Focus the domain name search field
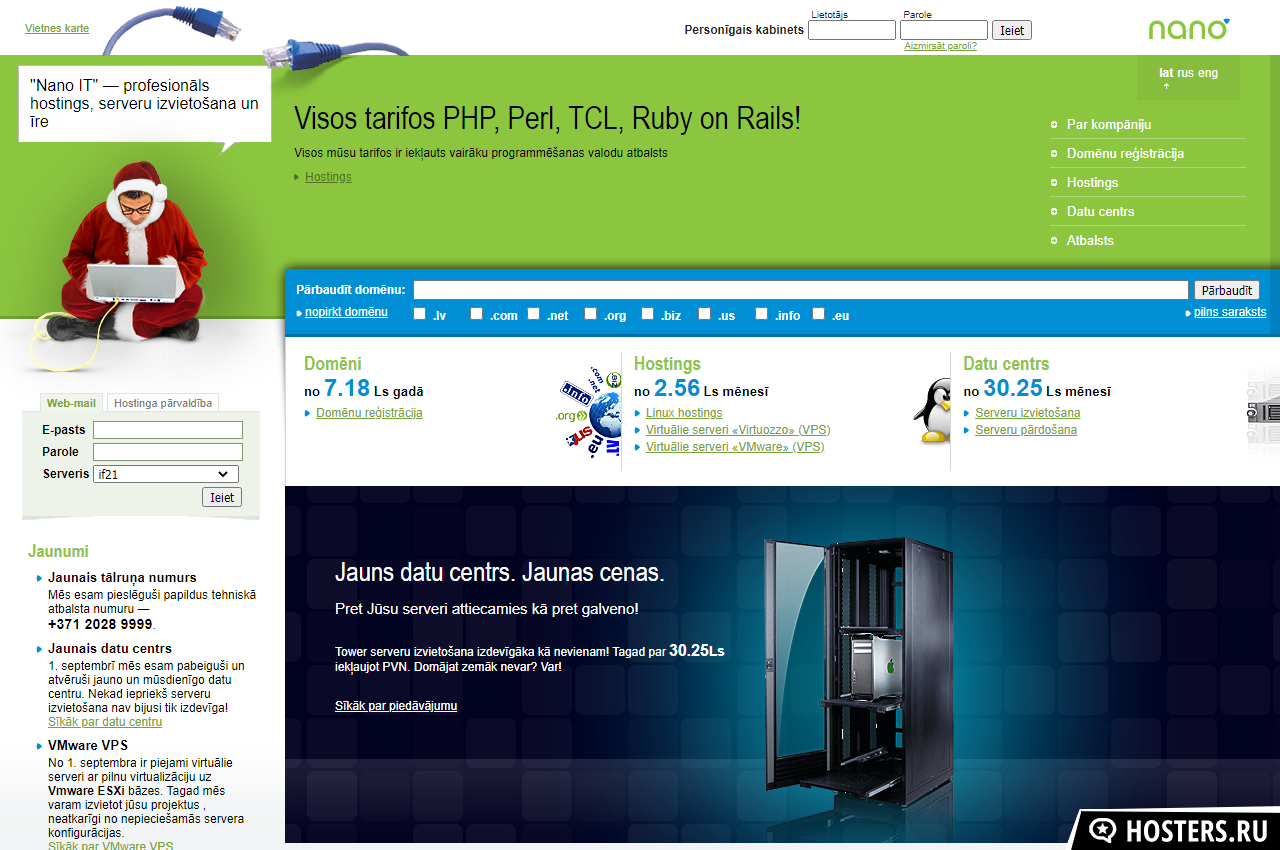The width and height of the screenshot is (1280, 850). 801,290
